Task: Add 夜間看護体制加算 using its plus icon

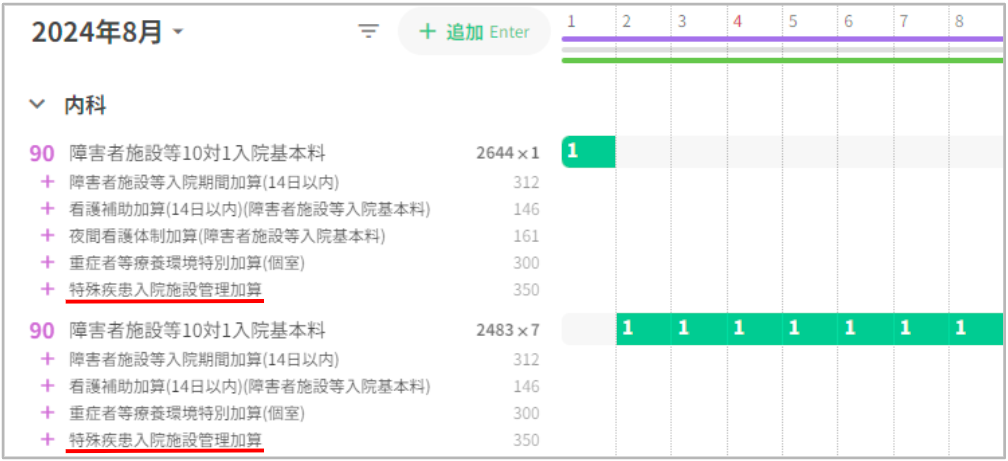Action: [45, 236]
